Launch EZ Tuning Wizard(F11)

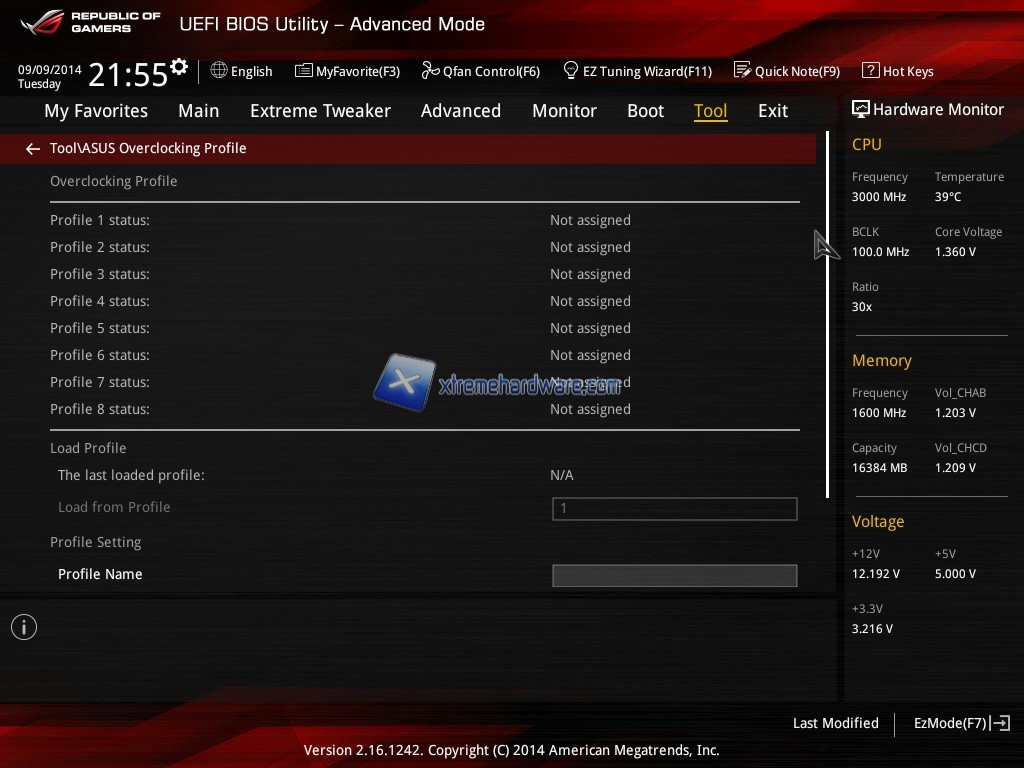pos(637,71)
